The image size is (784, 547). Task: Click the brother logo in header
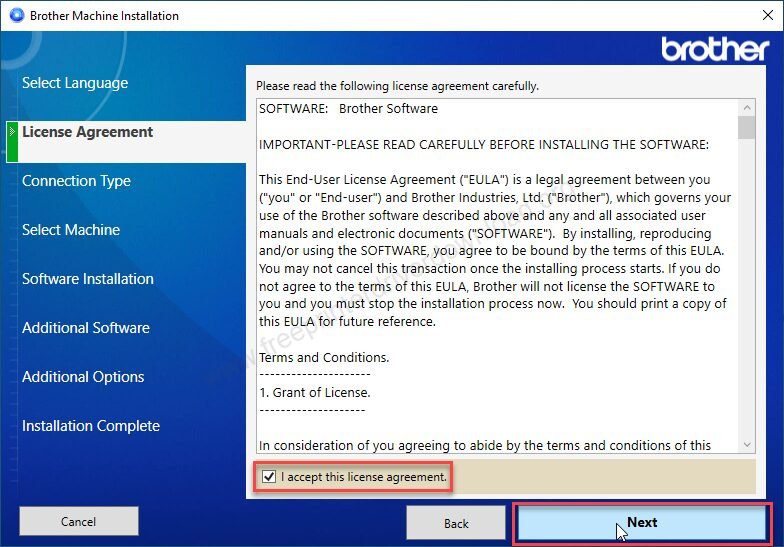pyautogui.click(x=715, y=49)
